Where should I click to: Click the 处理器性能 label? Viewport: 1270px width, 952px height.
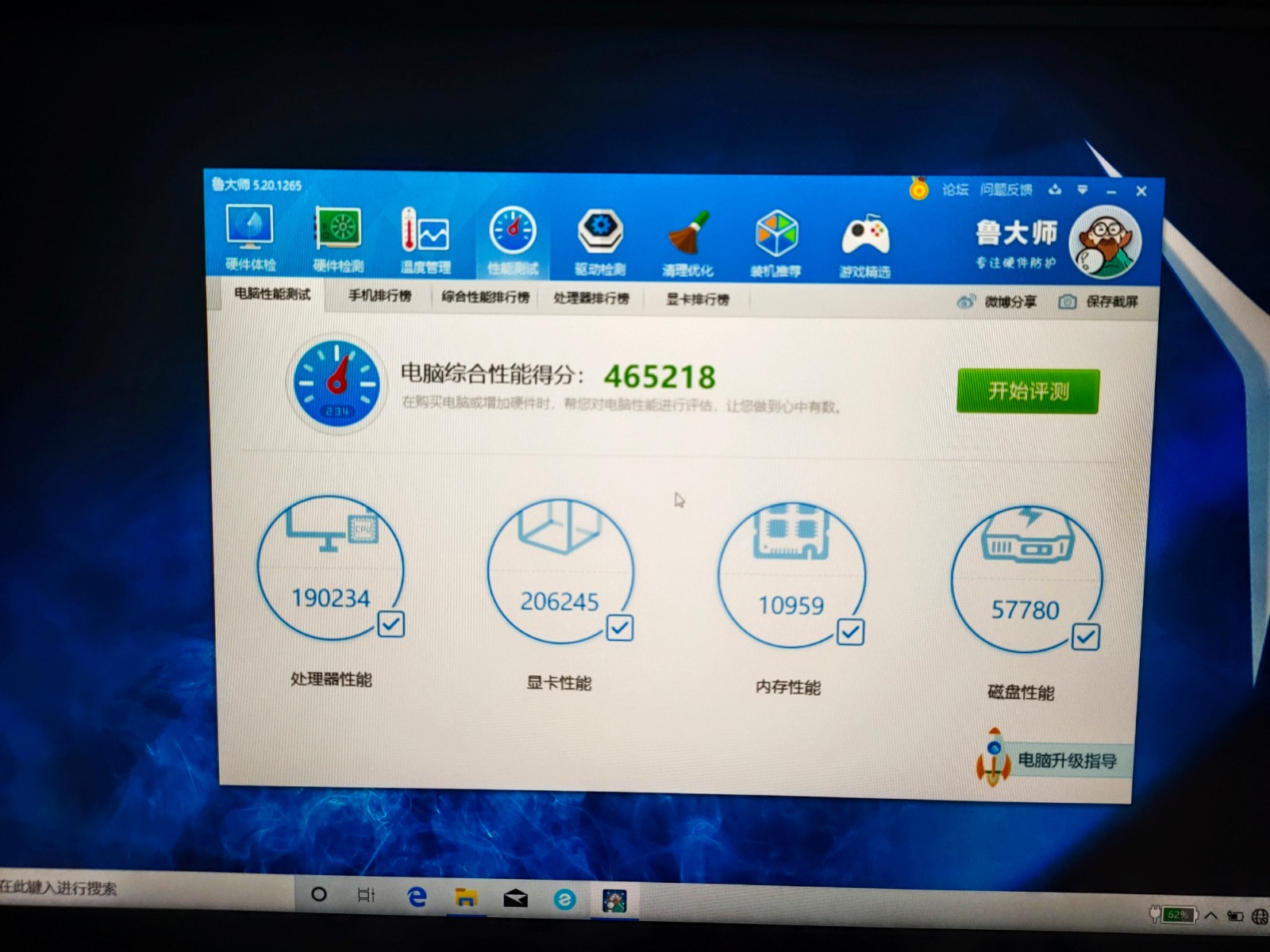click(x=331, y=679)
